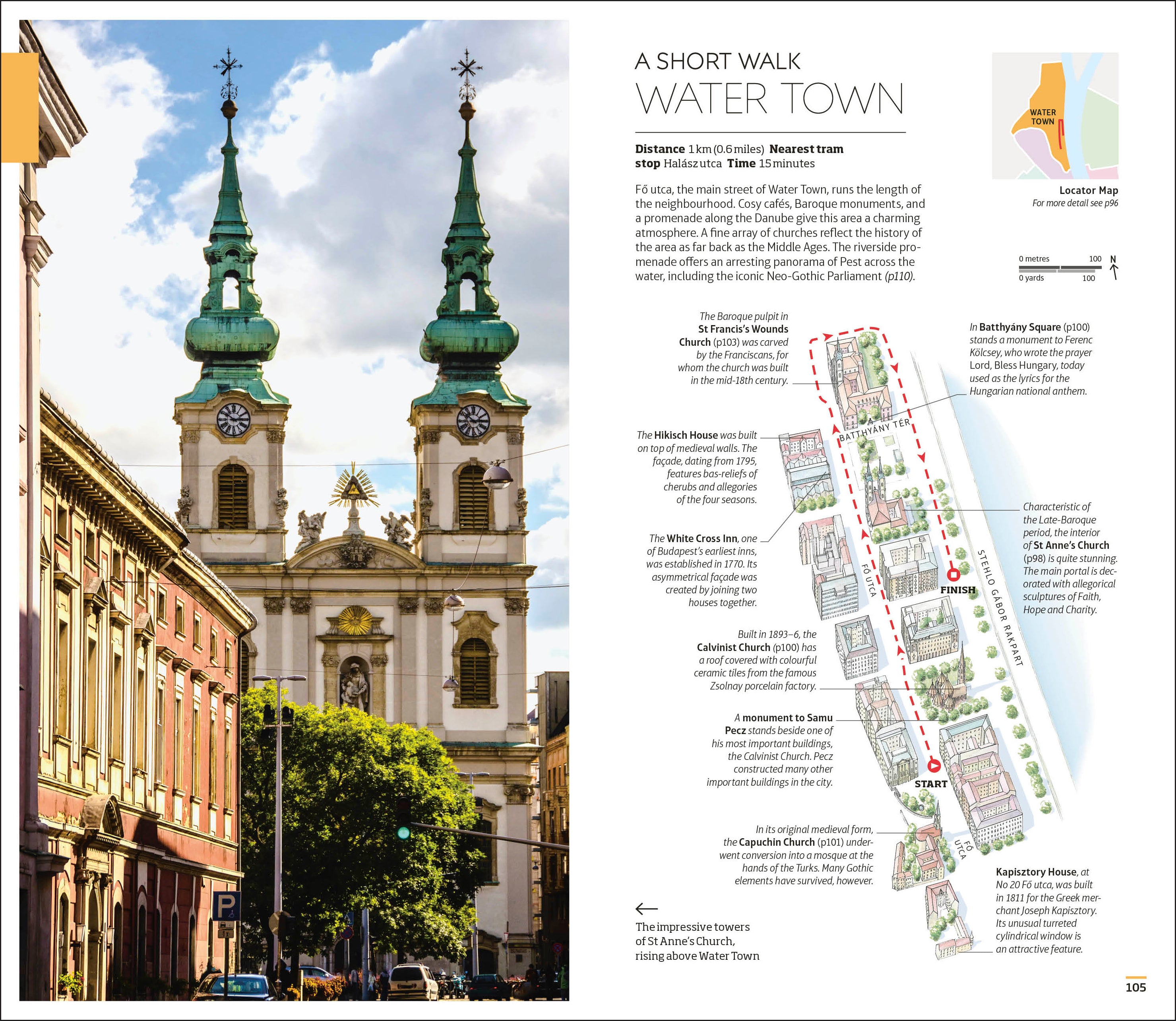Click the Kapisztory House caption title
Screen dimensions: 1176x1021
click(1036, 872)
